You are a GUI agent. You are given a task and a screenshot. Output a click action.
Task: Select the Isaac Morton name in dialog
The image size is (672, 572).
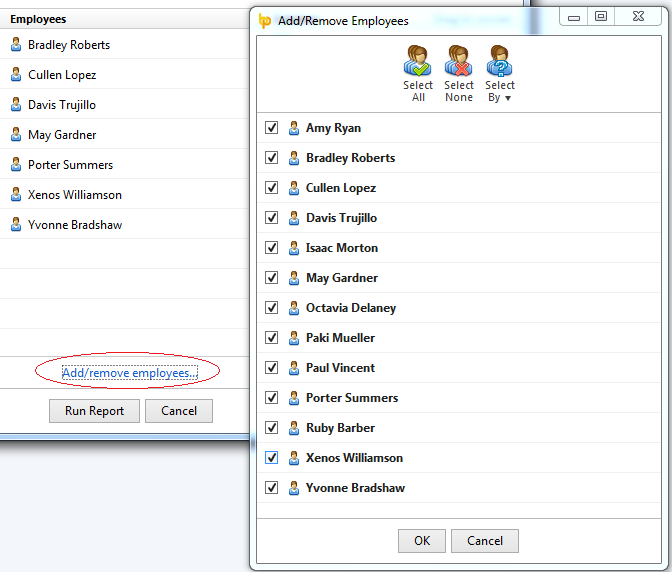point(342,248)
